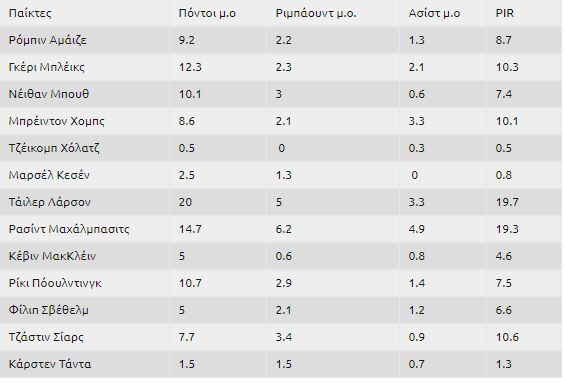Click player name Νέιθαν Μπουθ
The height and width of the screenshot is (389, 565).
click(49, 94)
